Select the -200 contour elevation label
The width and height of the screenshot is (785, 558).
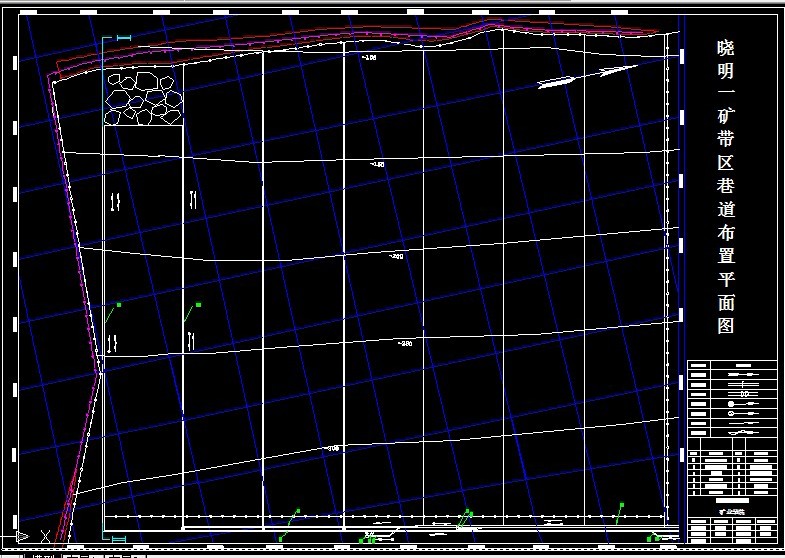click(396, 256)
